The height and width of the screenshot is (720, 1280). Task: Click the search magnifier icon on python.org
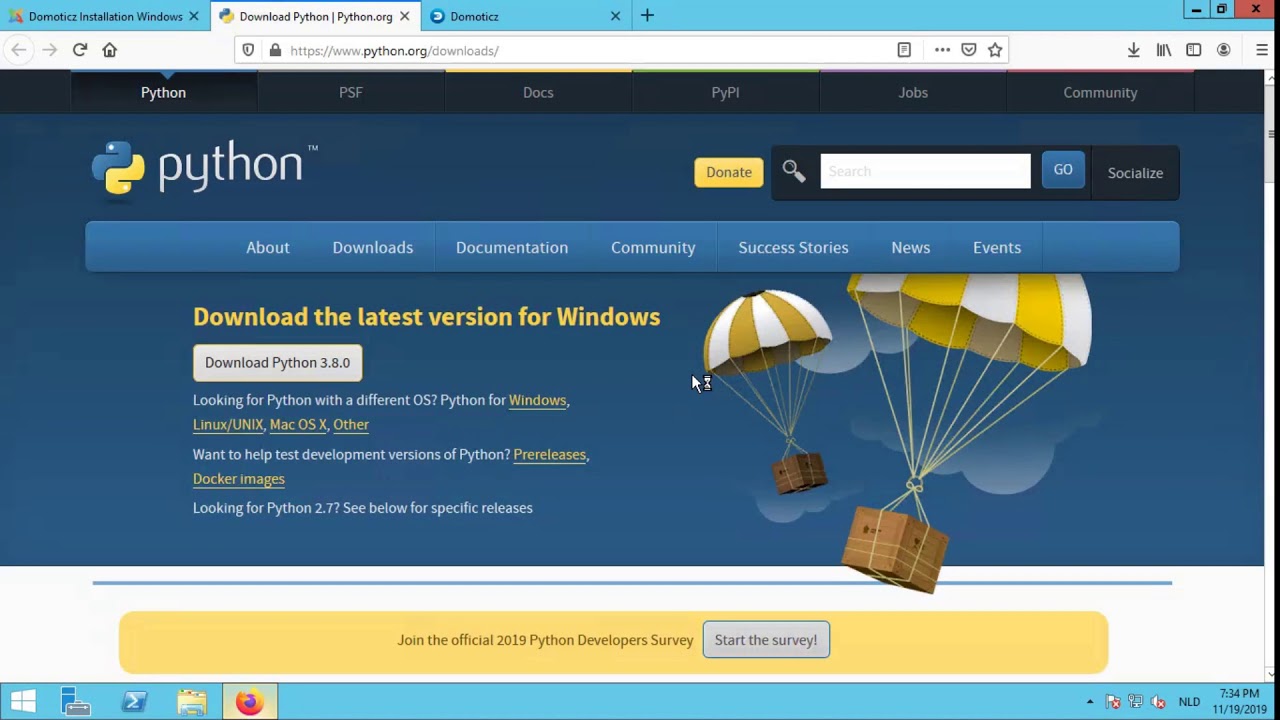click(794, 172)
